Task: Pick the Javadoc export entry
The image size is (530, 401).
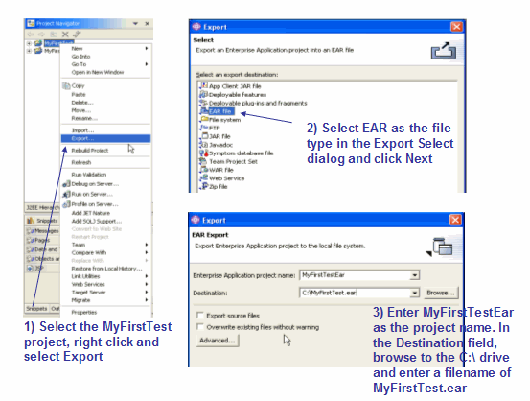Action: (217, 145)
